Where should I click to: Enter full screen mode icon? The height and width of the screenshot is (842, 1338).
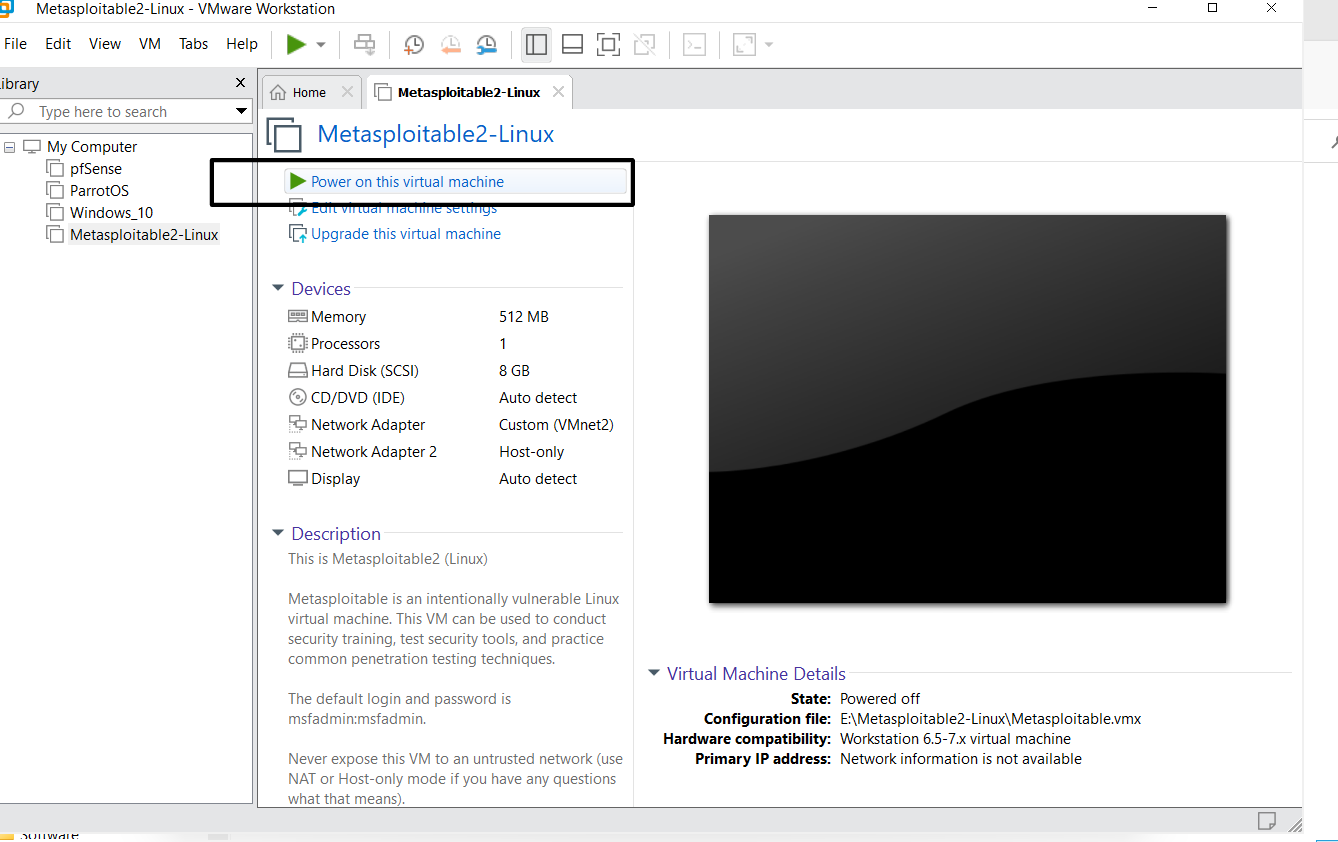click(x=608, y=44)
